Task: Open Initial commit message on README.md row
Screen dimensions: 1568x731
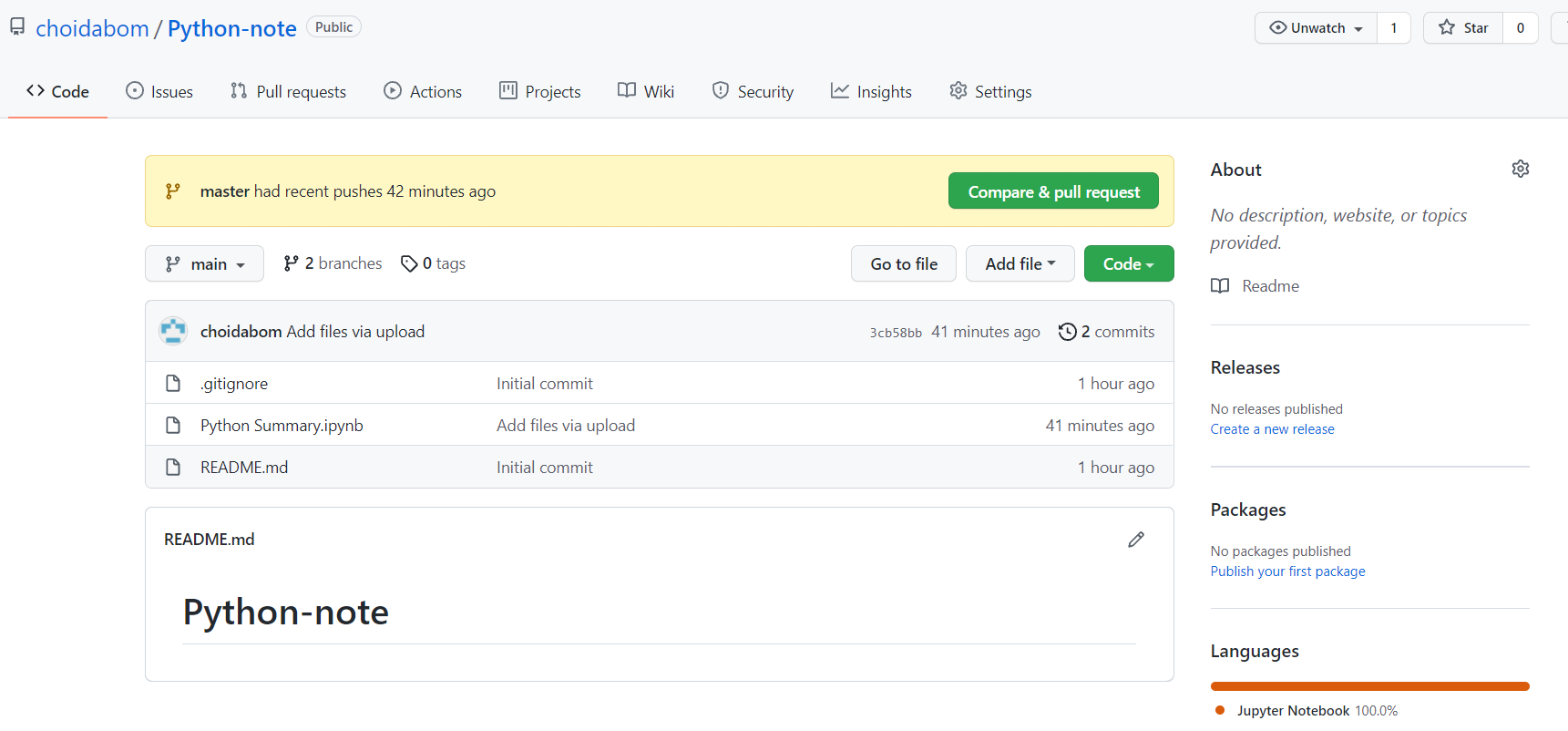Action: (x=545, y=468)
